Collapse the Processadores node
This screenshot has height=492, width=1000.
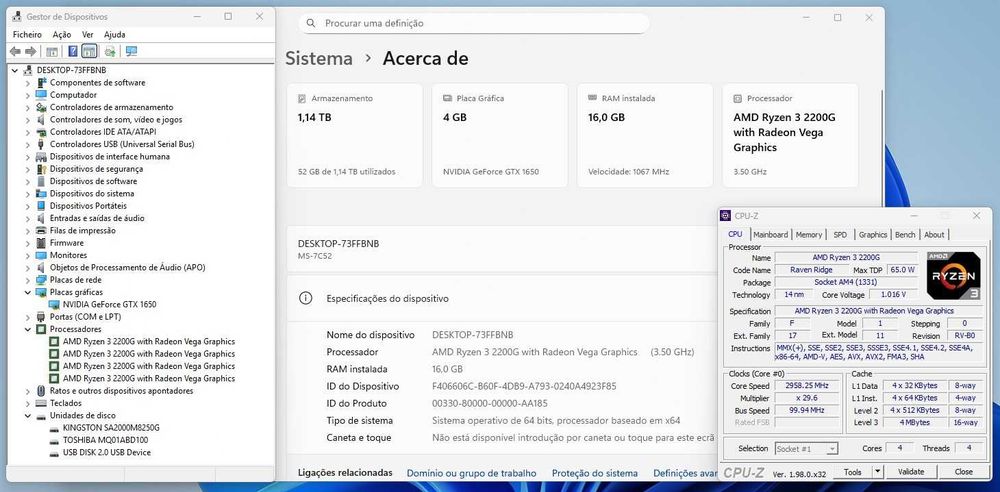tap(27, 329)
